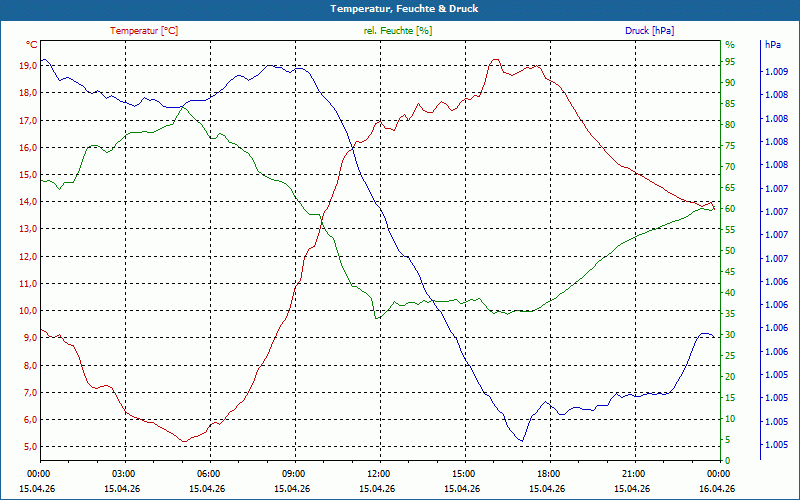The width and height of the screenshot is (800, 500).
Task: Click the '6,0' temperature axis tick
Action: pyautogui.click(x=31, y=420)
